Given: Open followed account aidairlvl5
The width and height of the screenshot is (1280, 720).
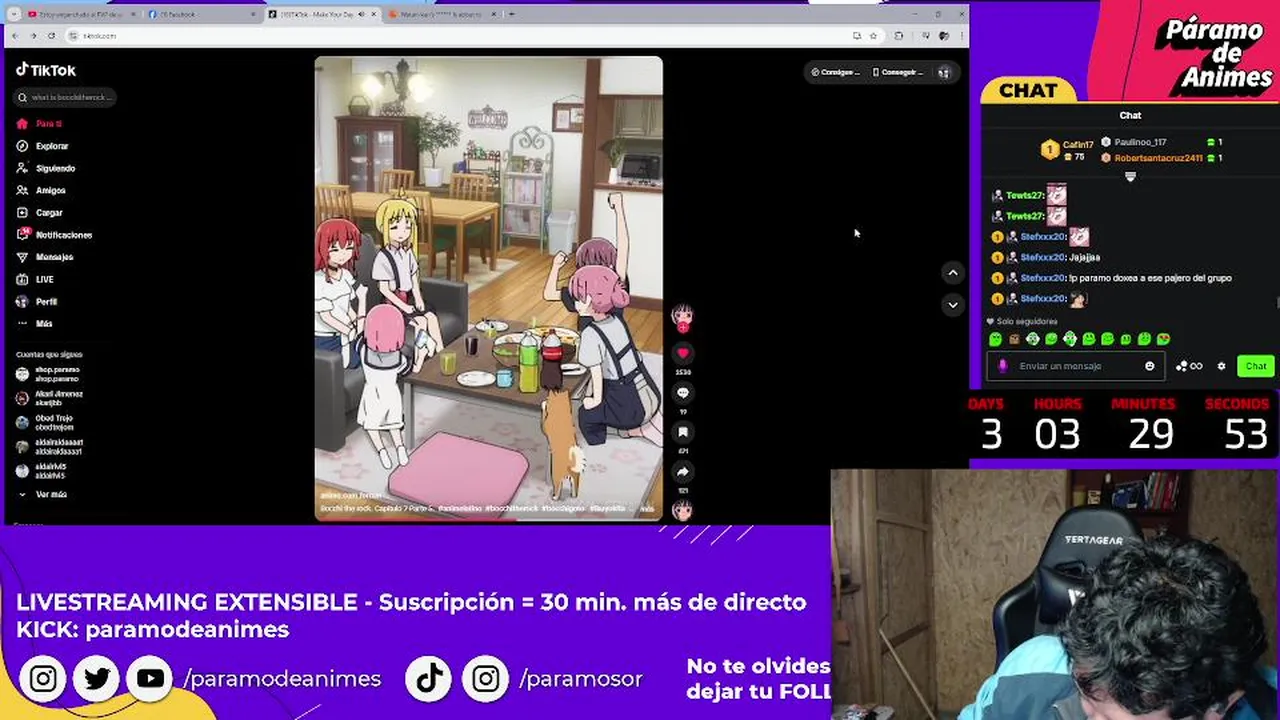Looking at the screenshot, I should pos(42,470).
